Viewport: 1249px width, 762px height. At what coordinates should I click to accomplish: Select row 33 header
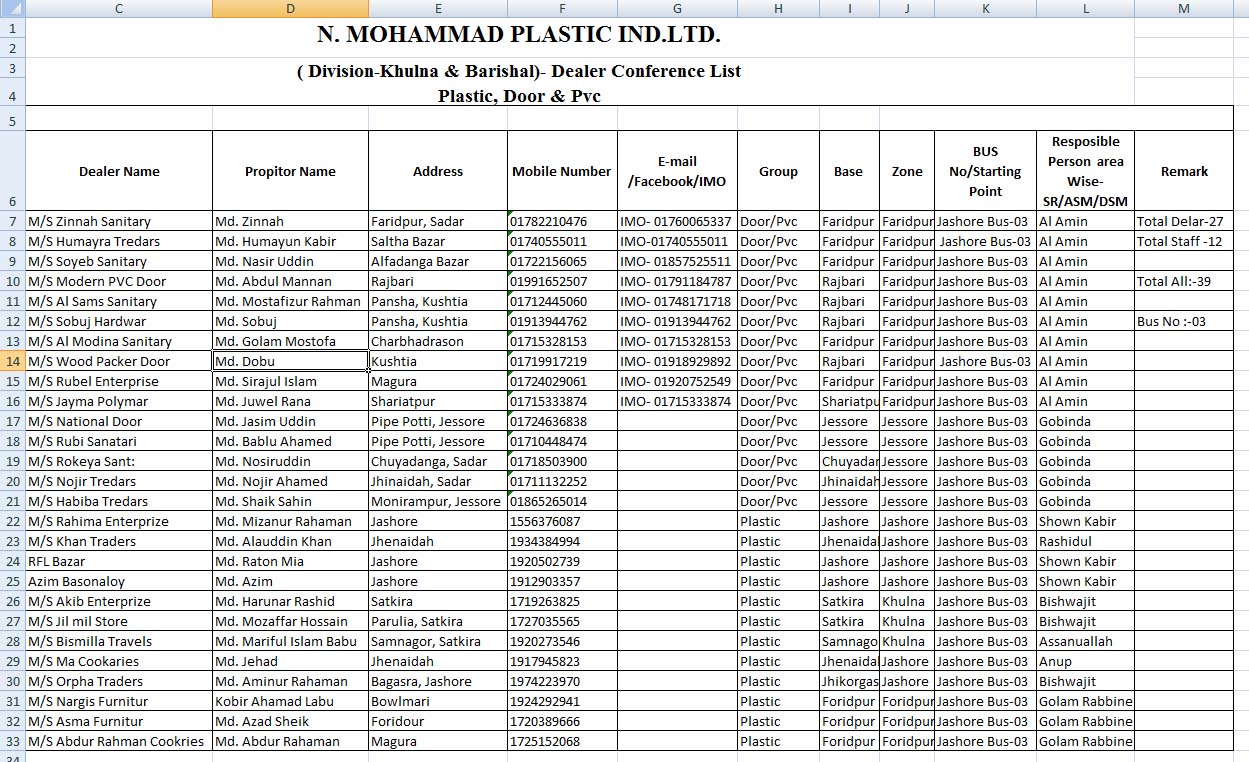(12, 741)
